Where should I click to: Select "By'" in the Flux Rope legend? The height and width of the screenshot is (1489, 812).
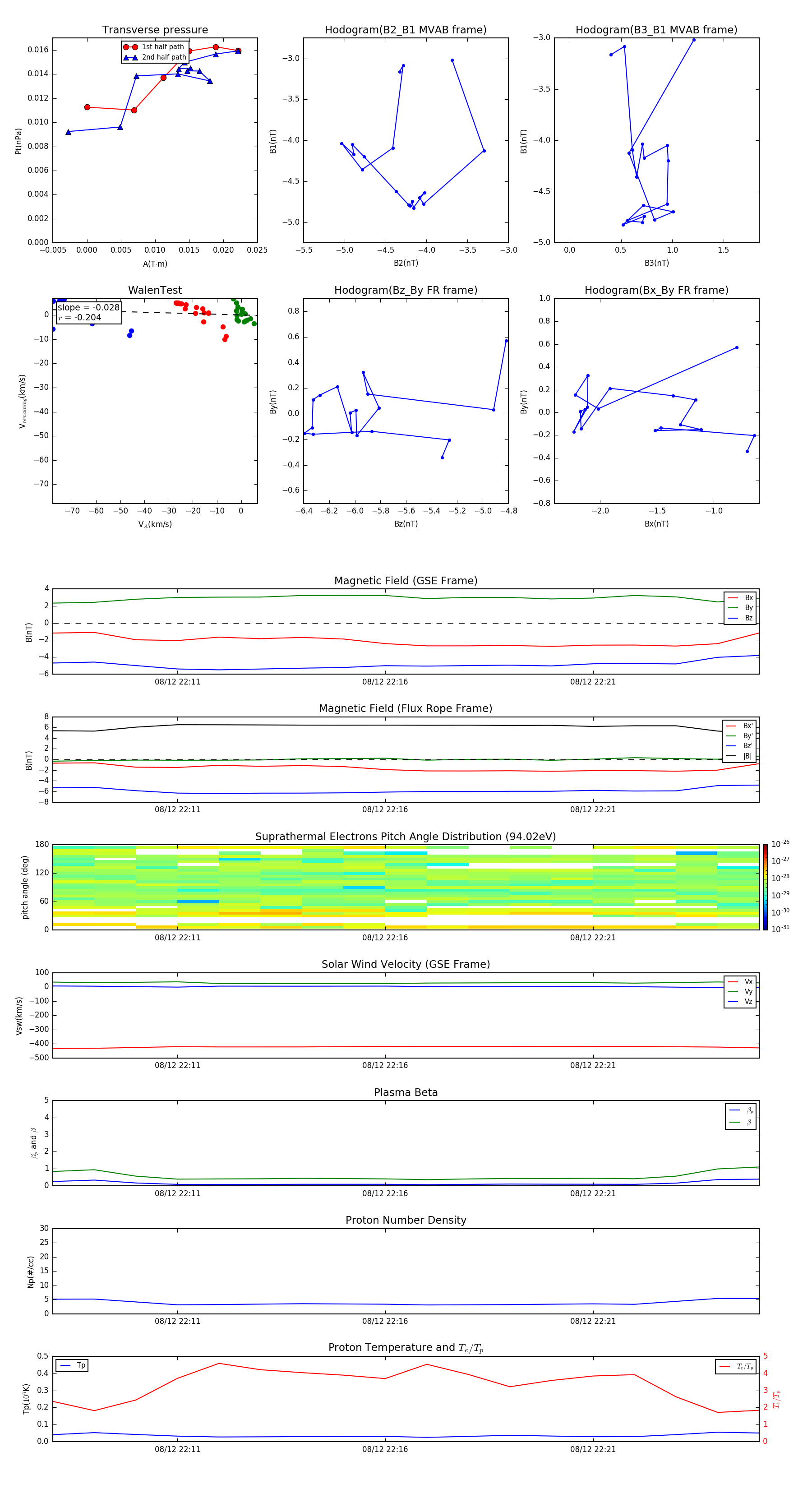tap(740, 736)
